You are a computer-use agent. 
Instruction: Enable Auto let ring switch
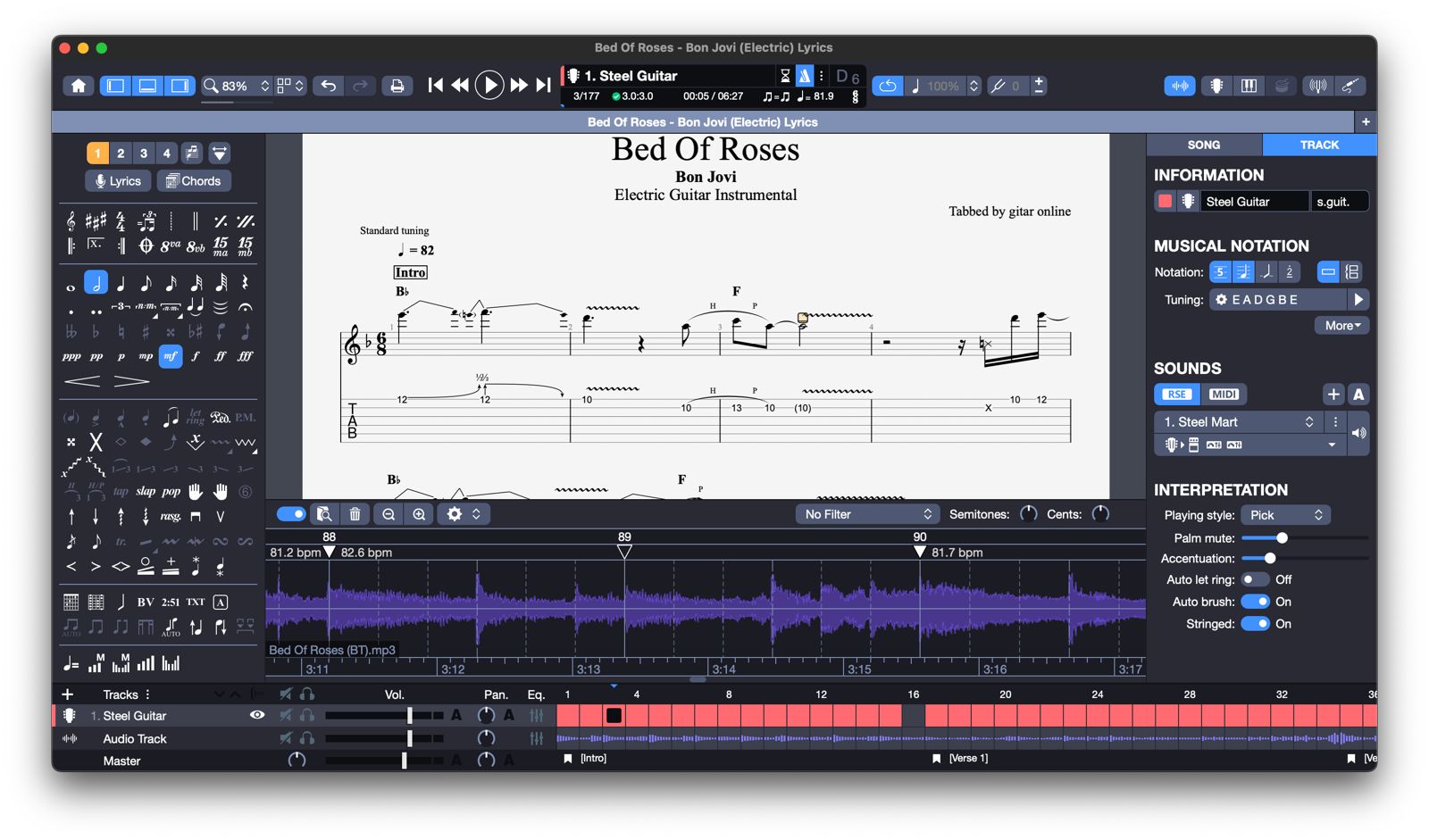coord(1255,579)
